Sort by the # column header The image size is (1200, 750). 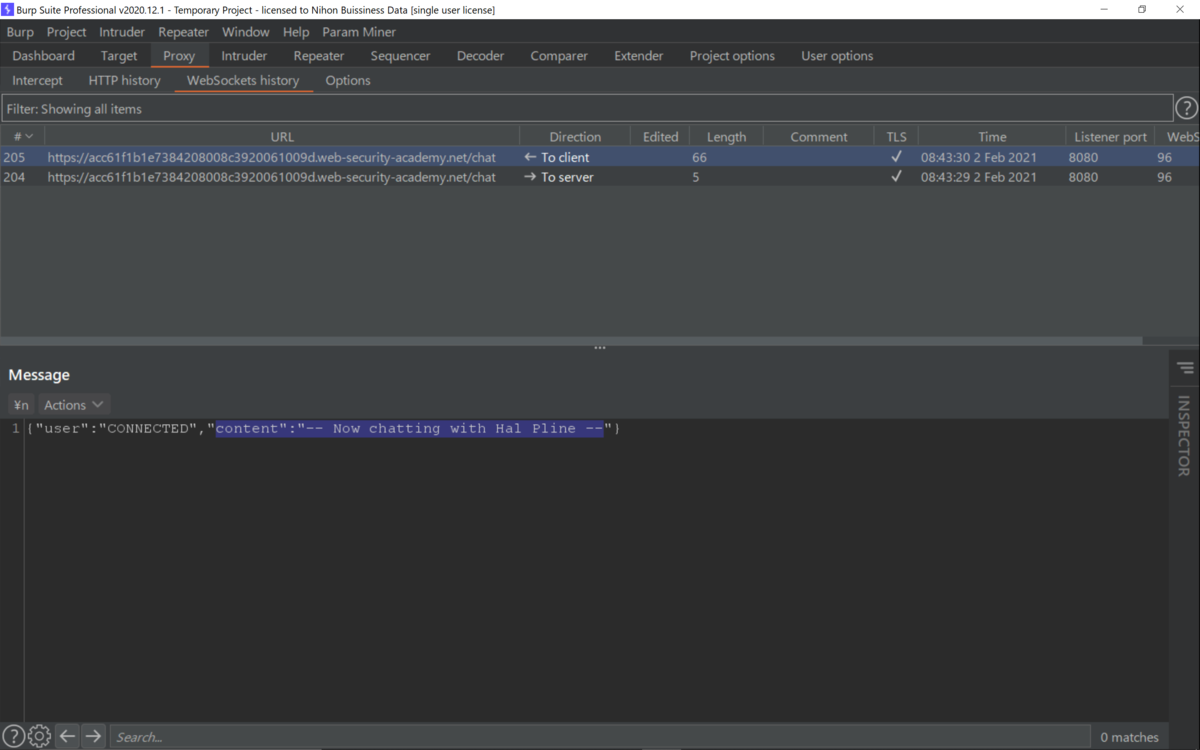[x=22, y=137]
